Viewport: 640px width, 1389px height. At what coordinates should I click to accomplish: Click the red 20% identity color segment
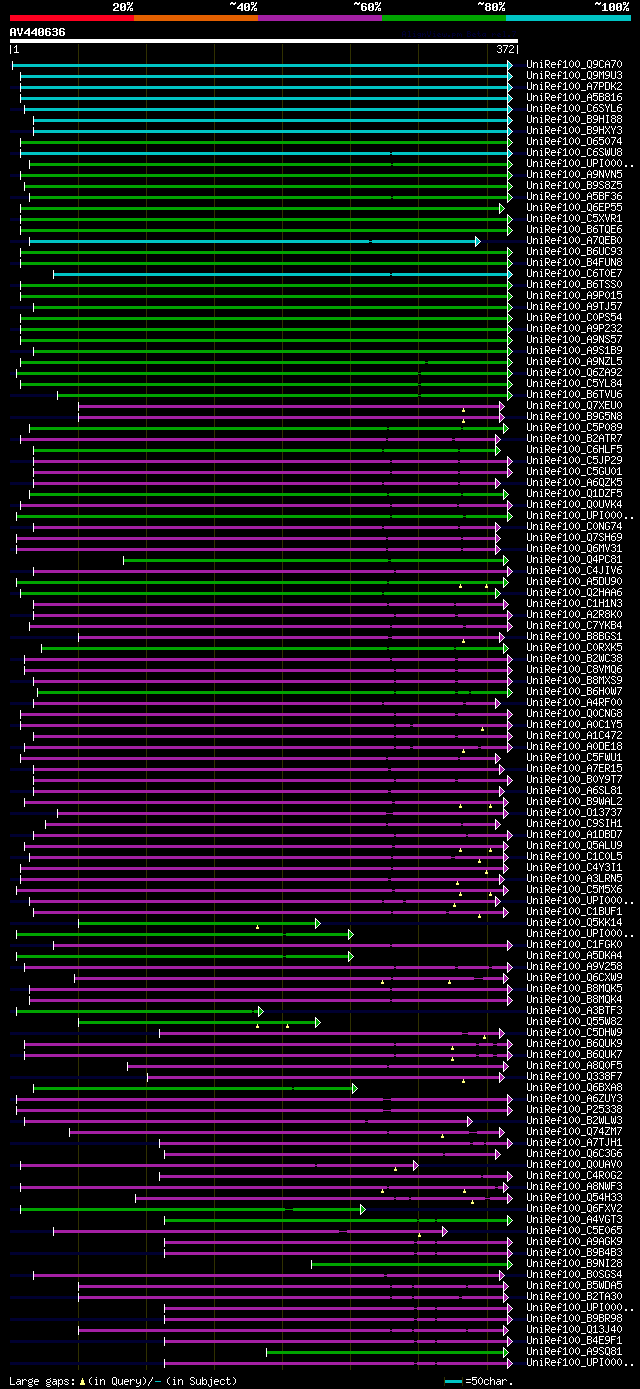(71, 18)
